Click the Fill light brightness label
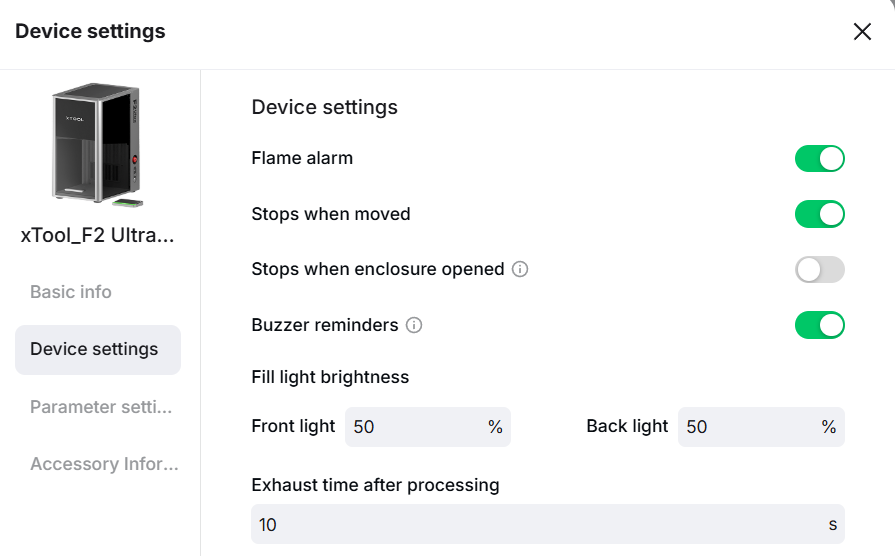This screenshot has width=895, height=556. pos(330,378)
